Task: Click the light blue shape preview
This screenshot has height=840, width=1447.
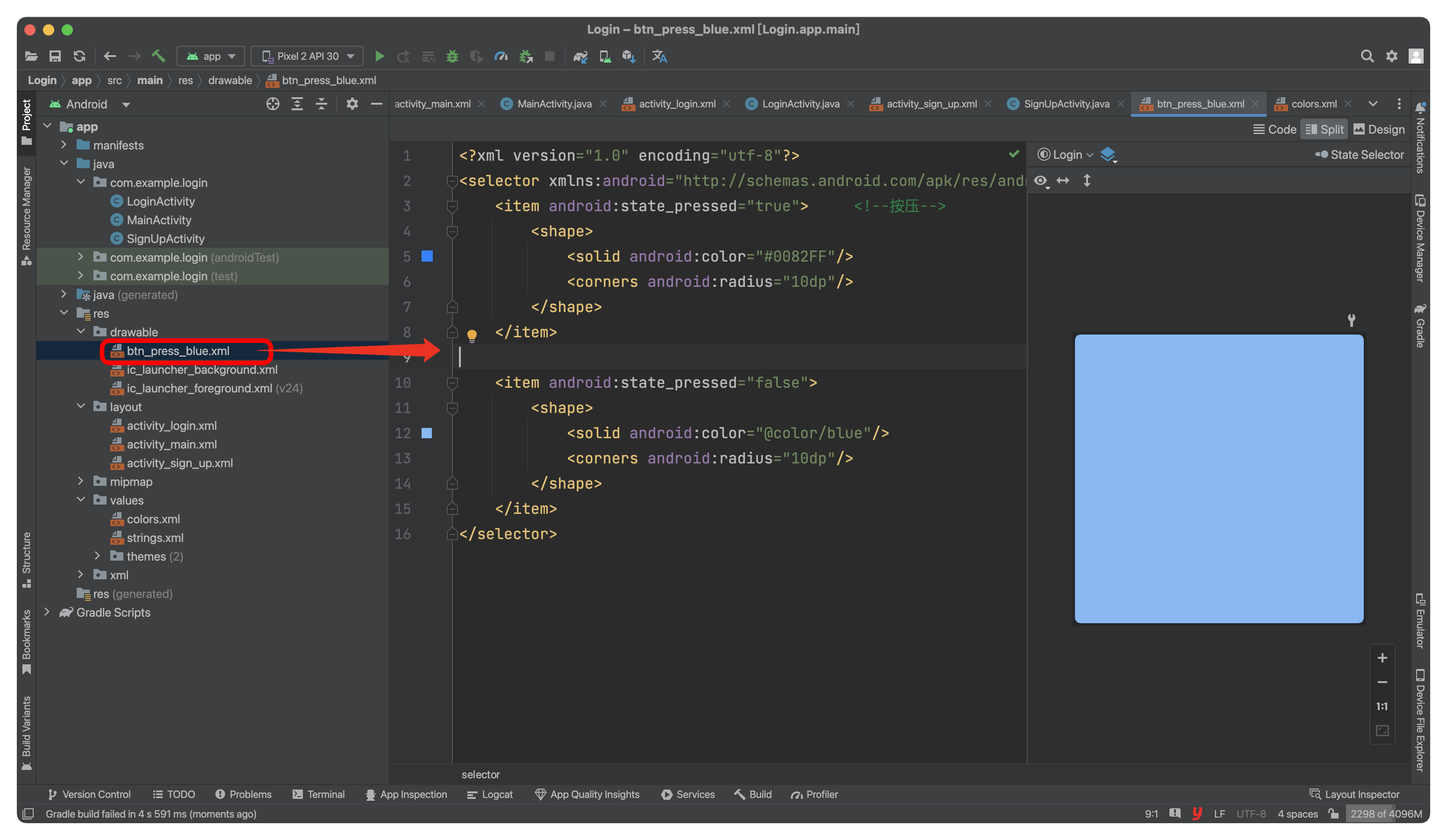Action: pos(1219,479)
